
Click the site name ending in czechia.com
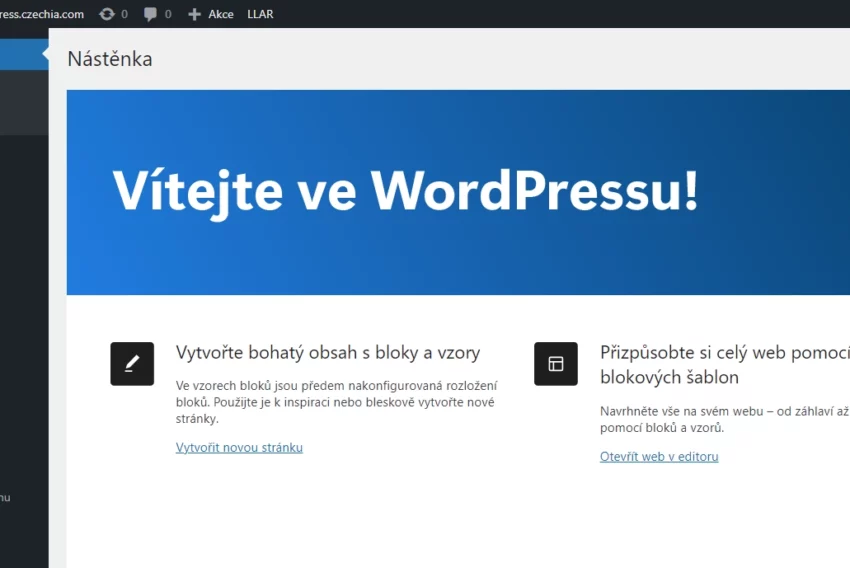point(42,14)
